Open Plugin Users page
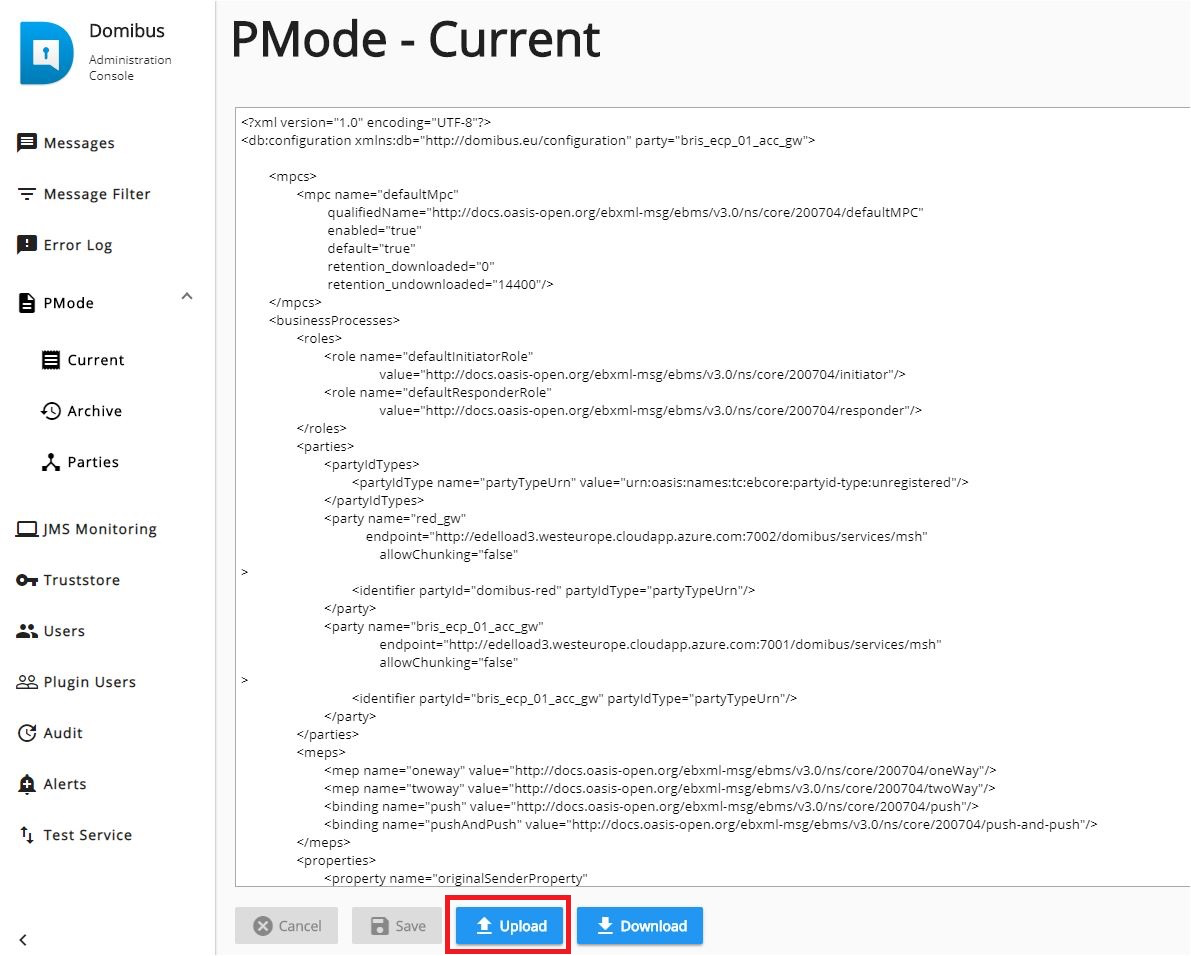 point(90,682)
